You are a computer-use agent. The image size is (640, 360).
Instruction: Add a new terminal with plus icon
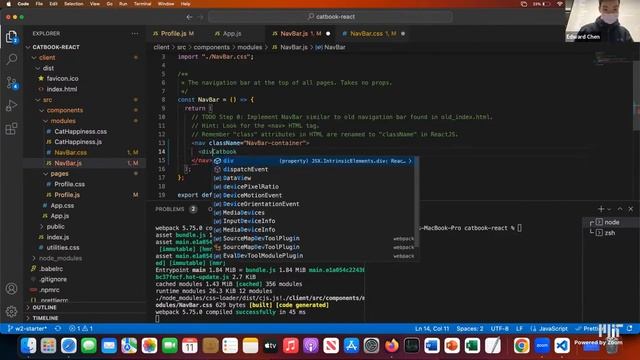(x=600, y=209)
